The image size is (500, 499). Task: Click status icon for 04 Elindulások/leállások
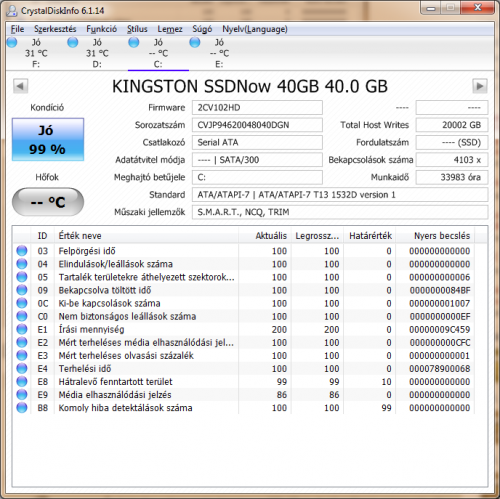tap(22, 264)
